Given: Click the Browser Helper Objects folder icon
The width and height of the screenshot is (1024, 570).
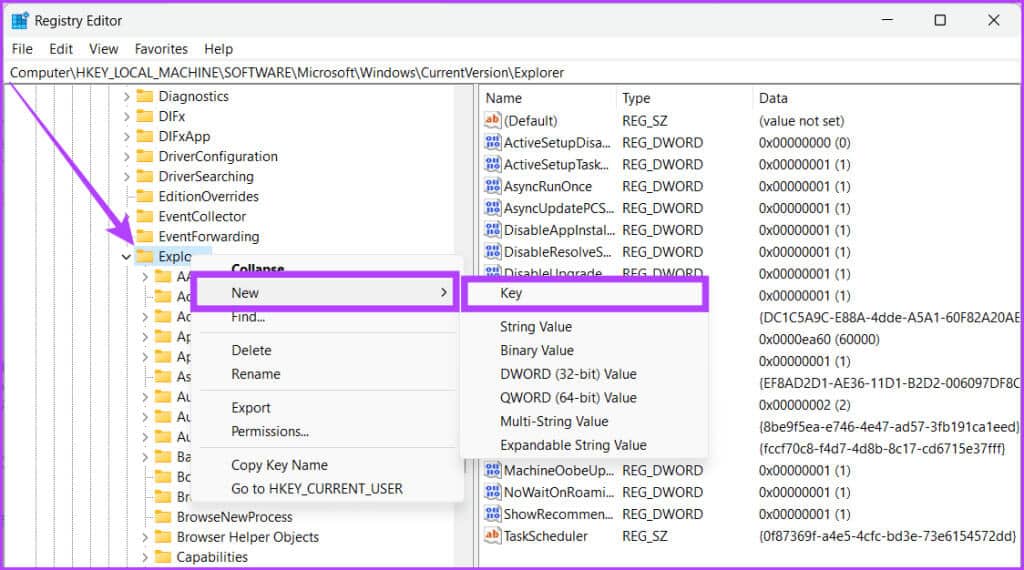Looking at the screenshot, I should click(163, 537).
